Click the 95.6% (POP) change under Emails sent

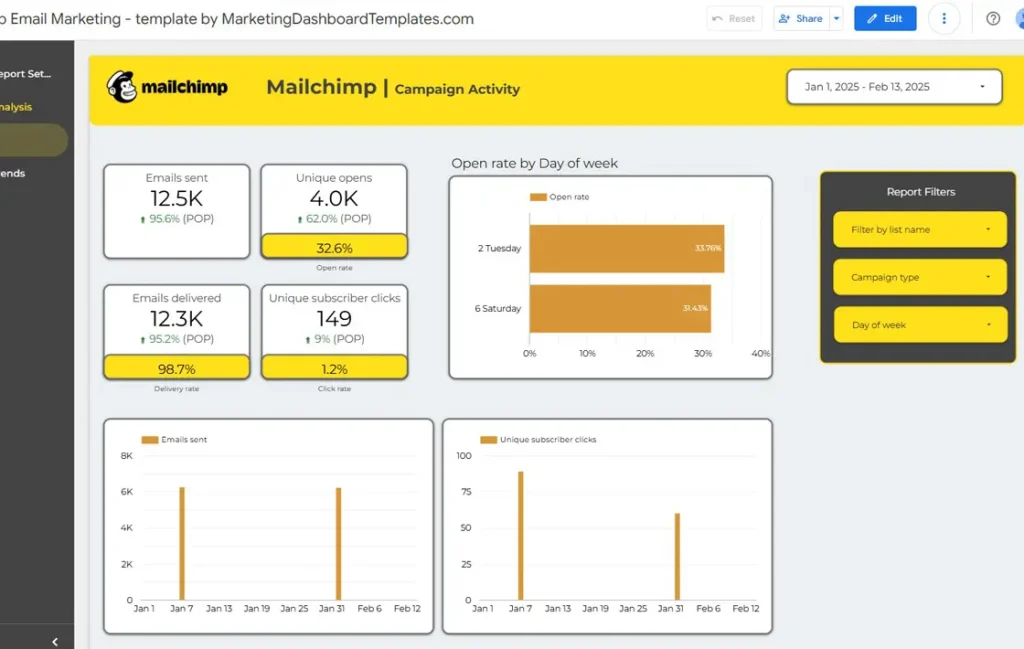click(x=176, y=219)
